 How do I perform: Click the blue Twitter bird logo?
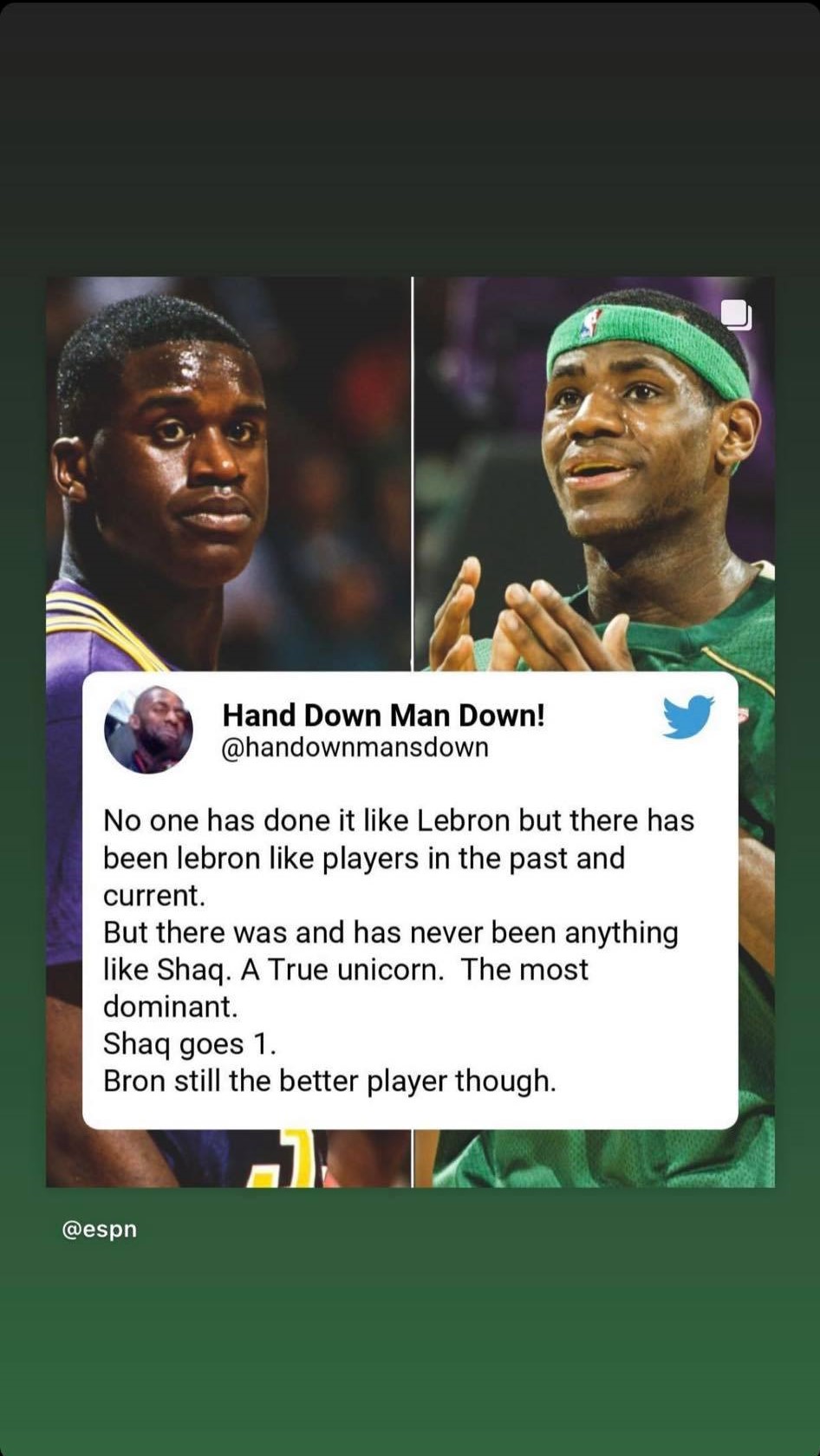688,716
